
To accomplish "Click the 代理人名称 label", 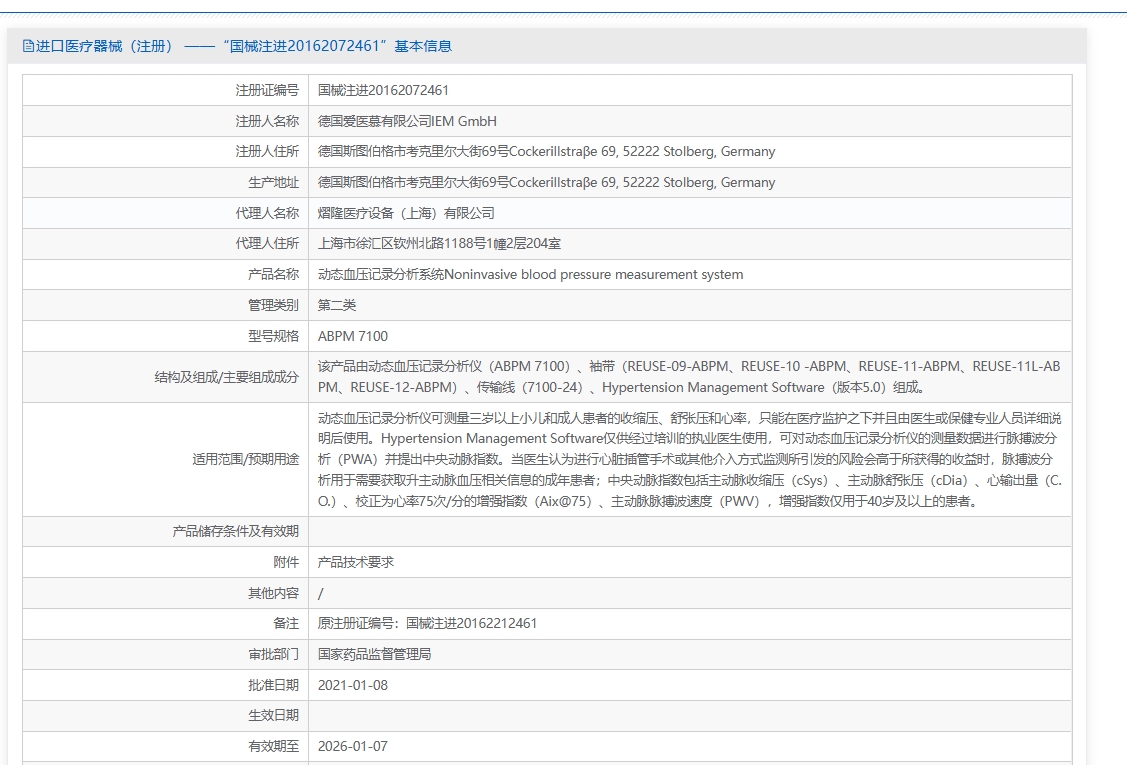I will tap(267, 214).
